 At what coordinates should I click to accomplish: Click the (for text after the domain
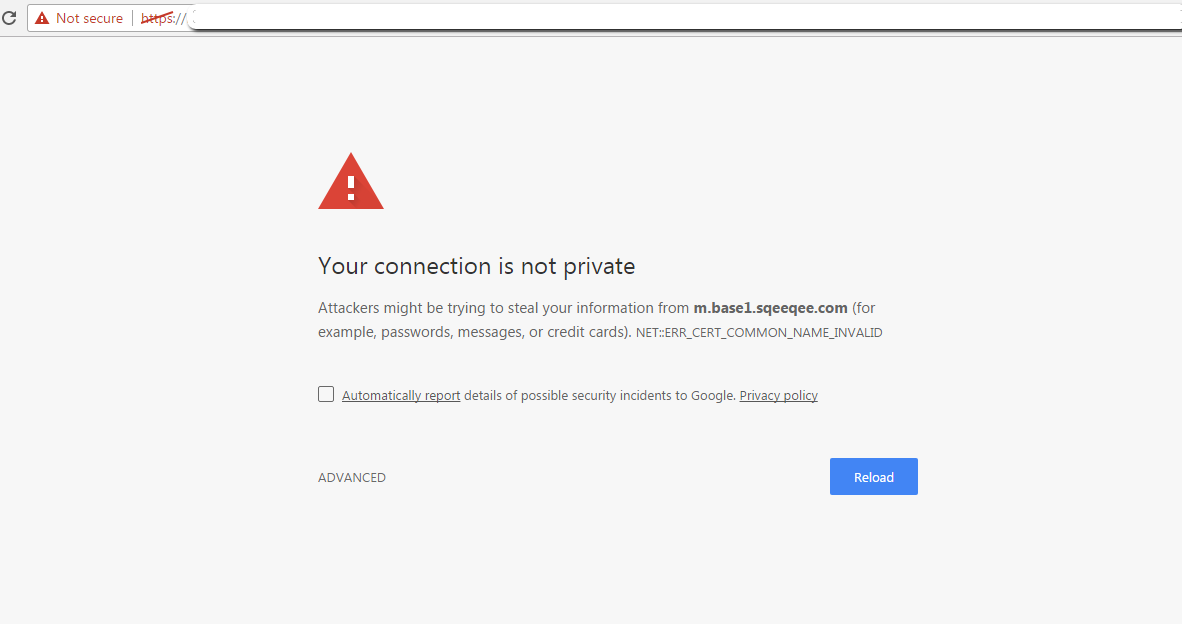864,307
